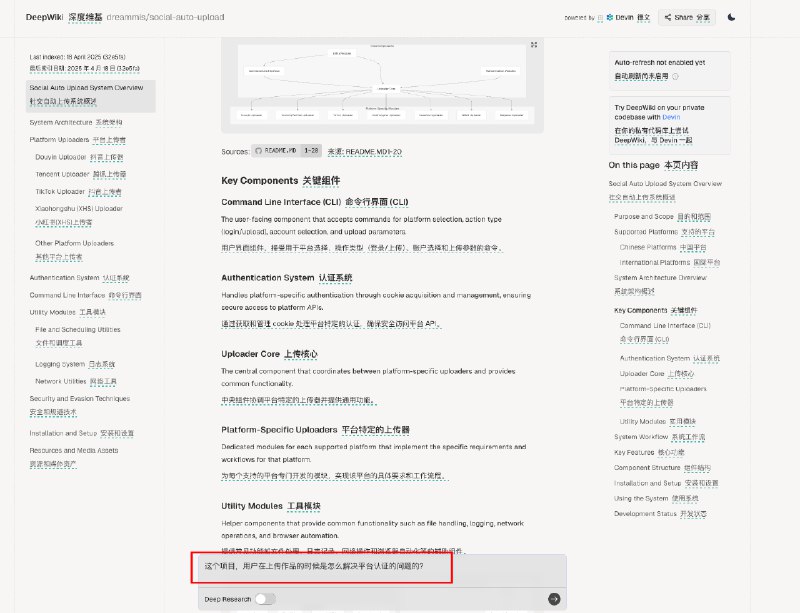Jump to System Workflow in page outline
Image resolution: width=800 pixels, height=613 pixels.
click(660, 437)
